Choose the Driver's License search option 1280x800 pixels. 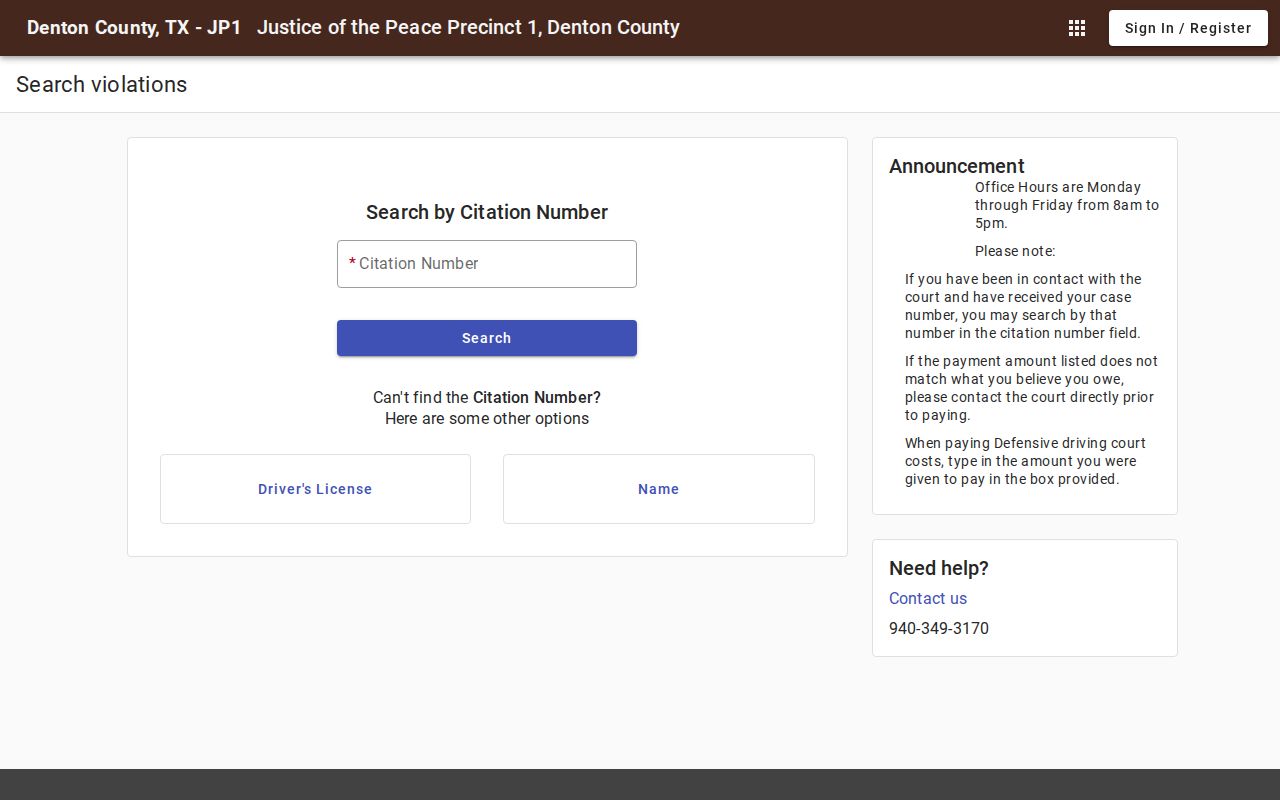click(x=315, y=489)
